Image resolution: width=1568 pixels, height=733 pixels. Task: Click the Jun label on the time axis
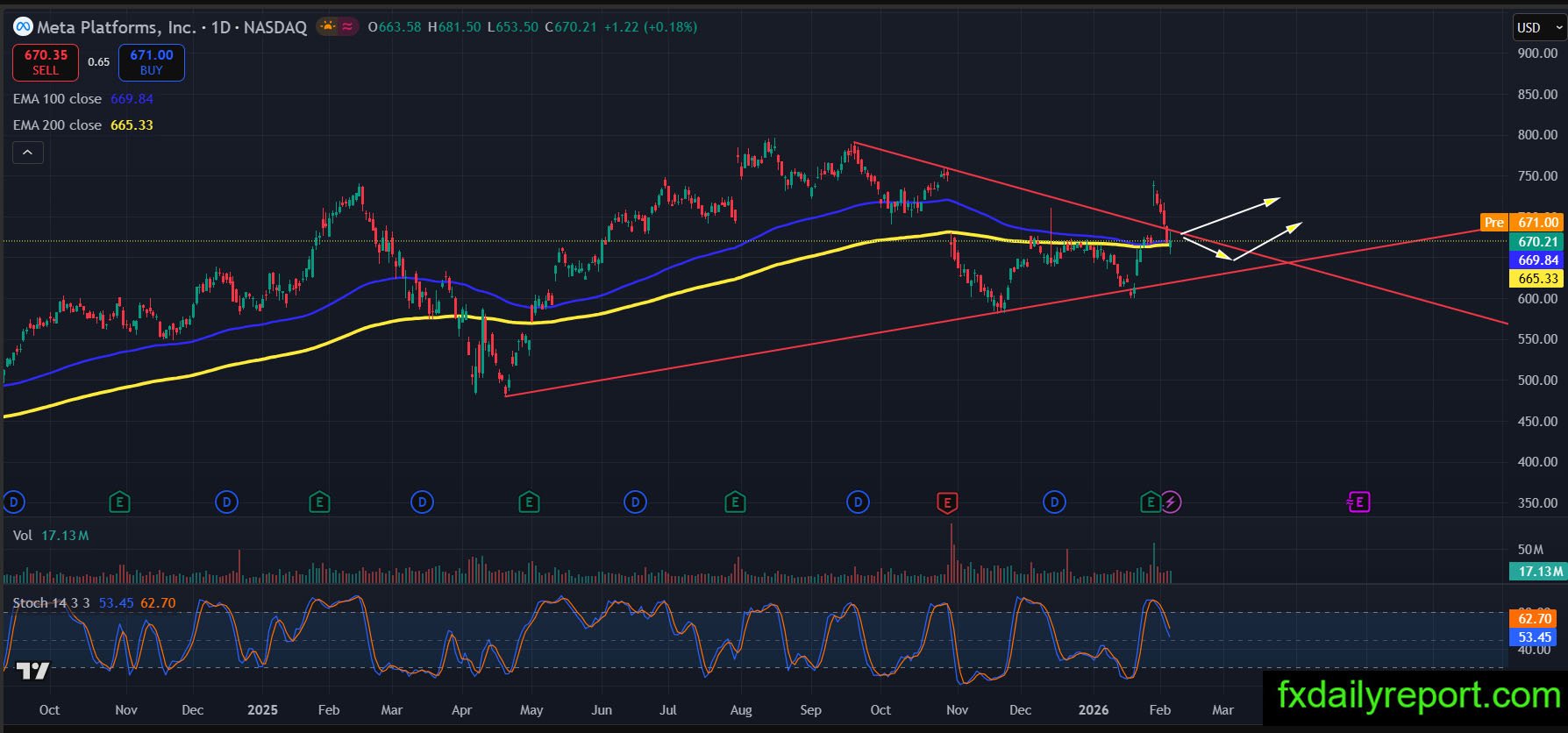click(602, 710)
